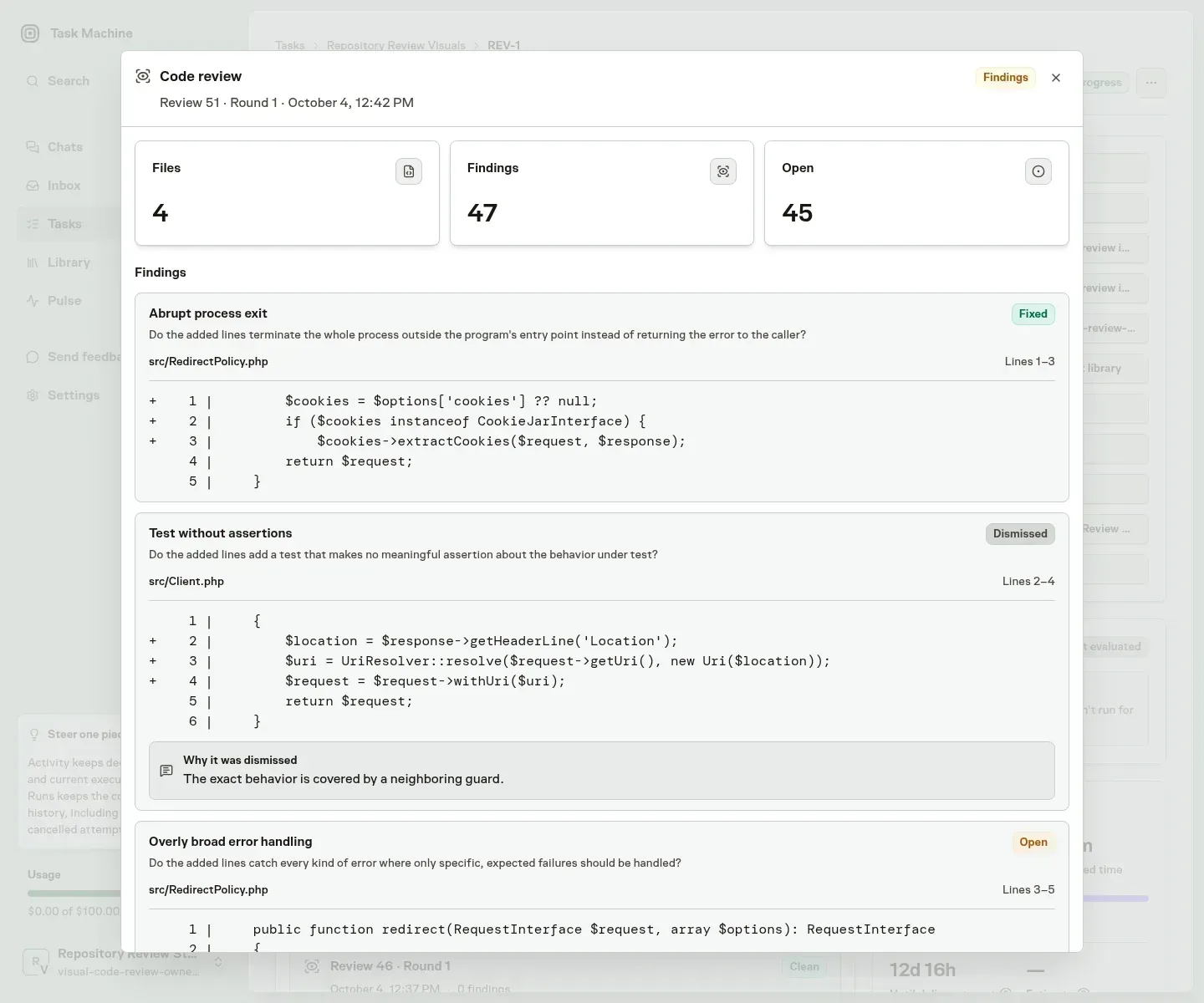Click the Settings gear icon in sidebar
Image resolution: width=1204 pixels, height=1003 pixels.
pyautogui.click(x=33, y=395)
